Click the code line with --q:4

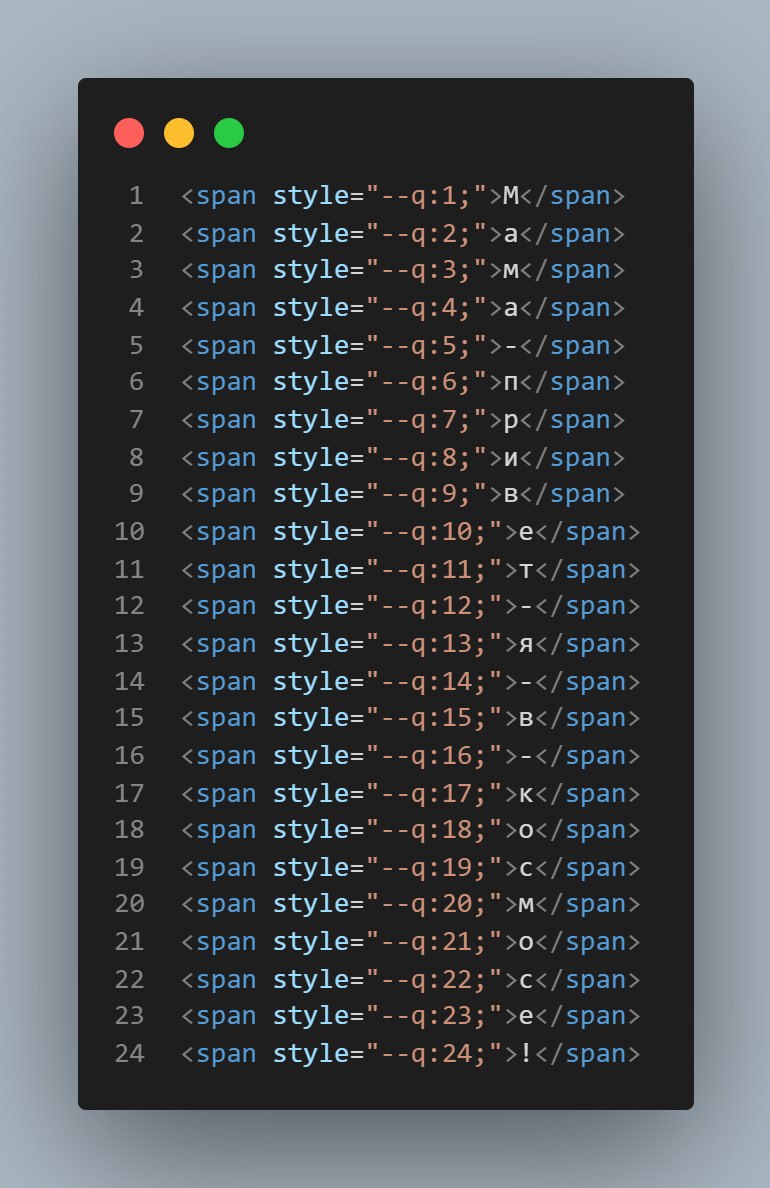(x=402, y=308)
